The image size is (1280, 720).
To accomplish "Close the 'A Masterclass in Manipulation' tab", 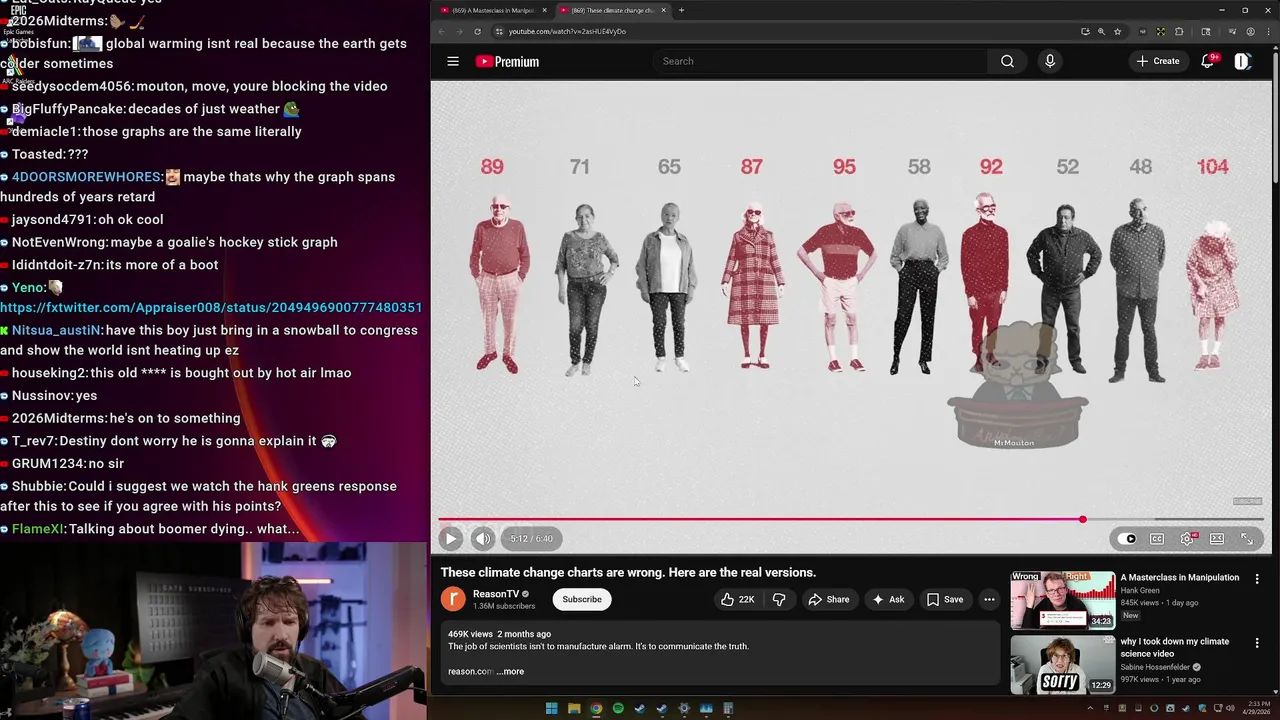I will click(x=545, y=10).
